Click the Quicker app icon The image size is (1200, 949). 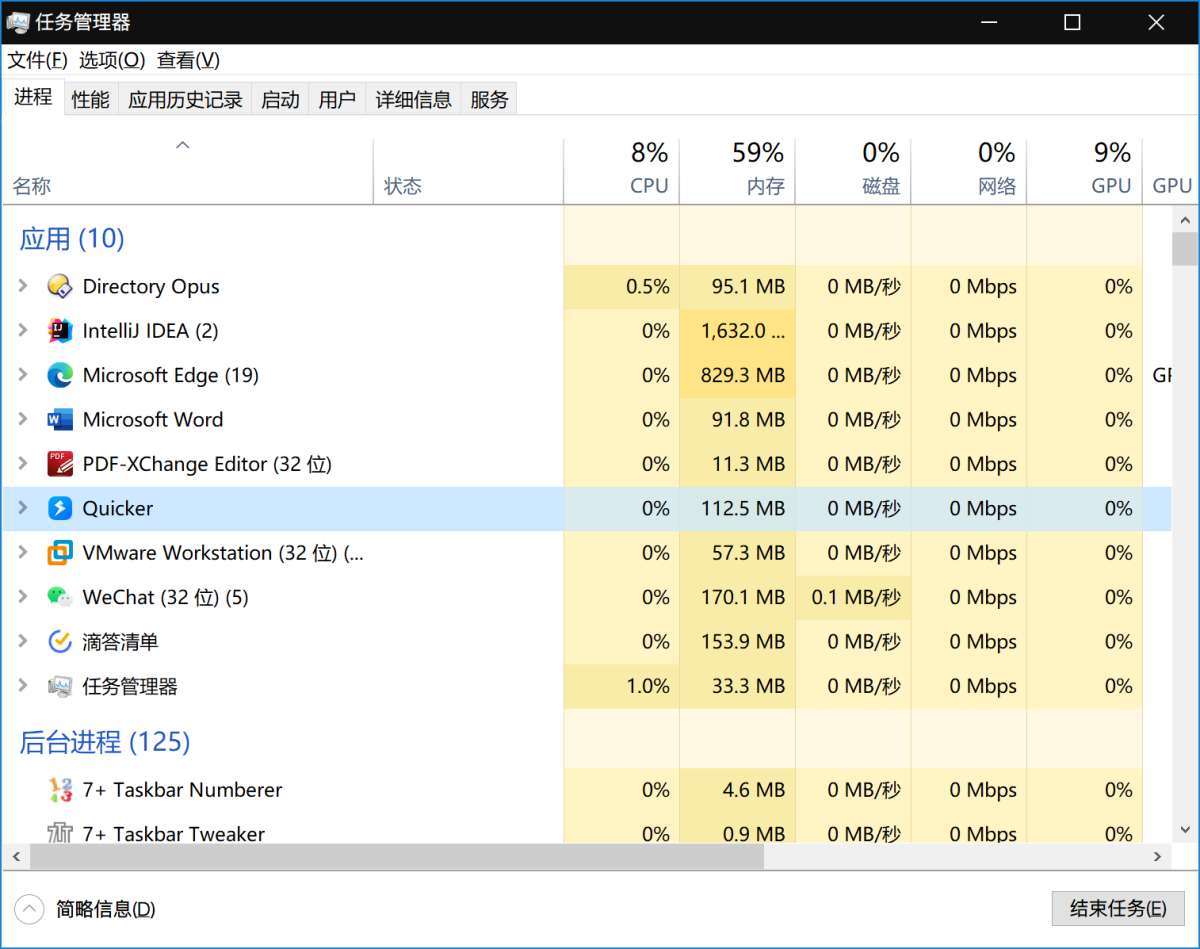(x=60, y=508)
